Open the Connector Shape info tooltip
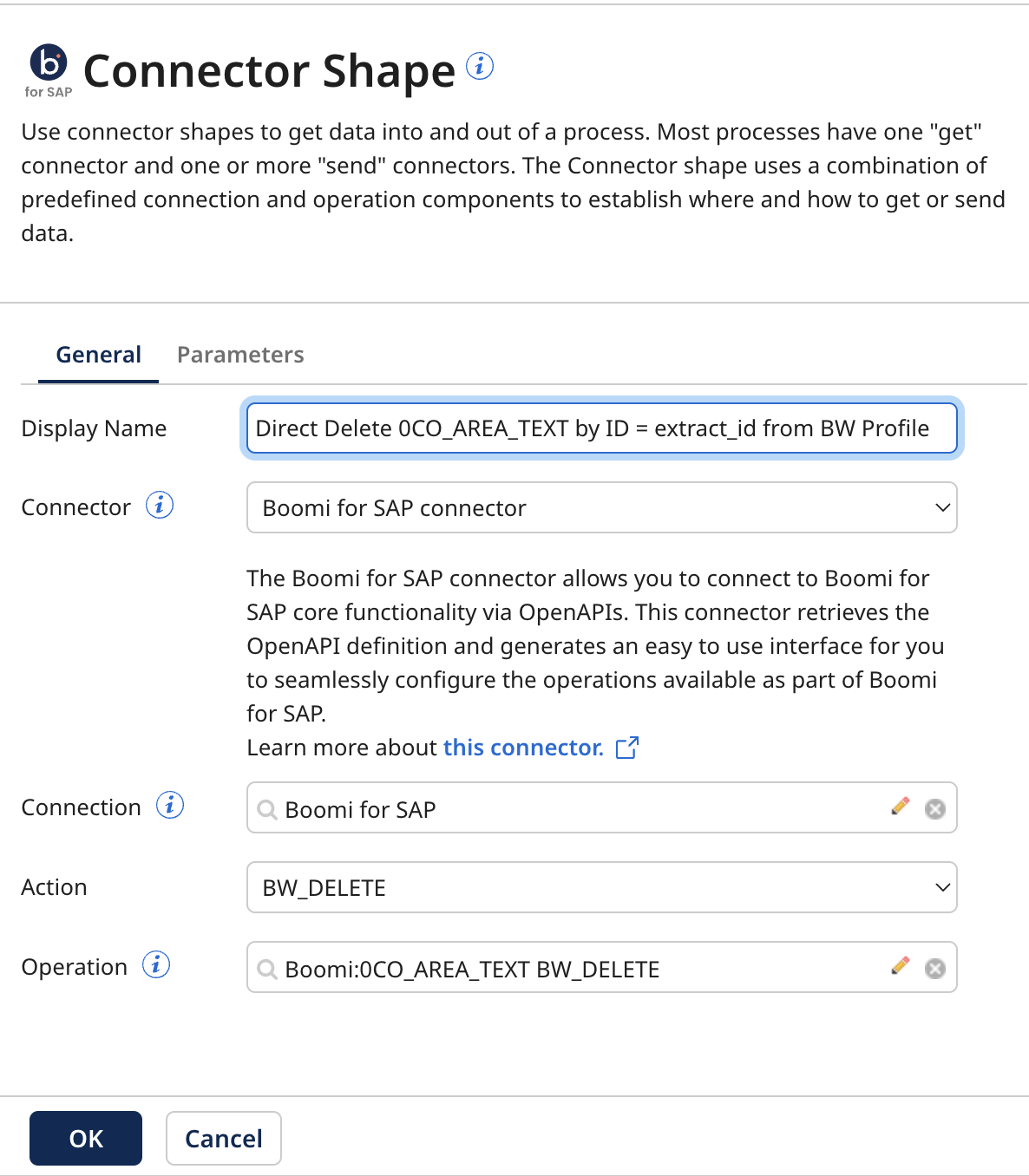 click(480, 65)
